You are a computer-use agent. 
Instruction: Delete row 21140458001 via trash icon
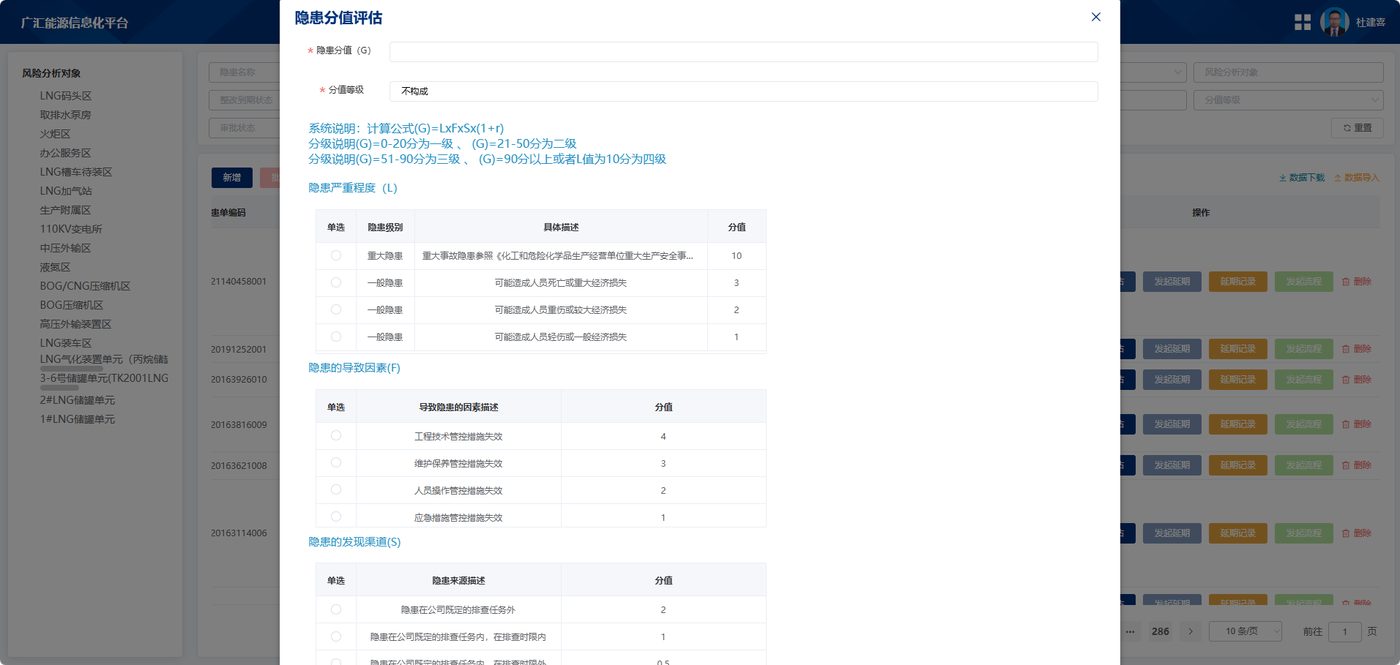pos(1356,282)
